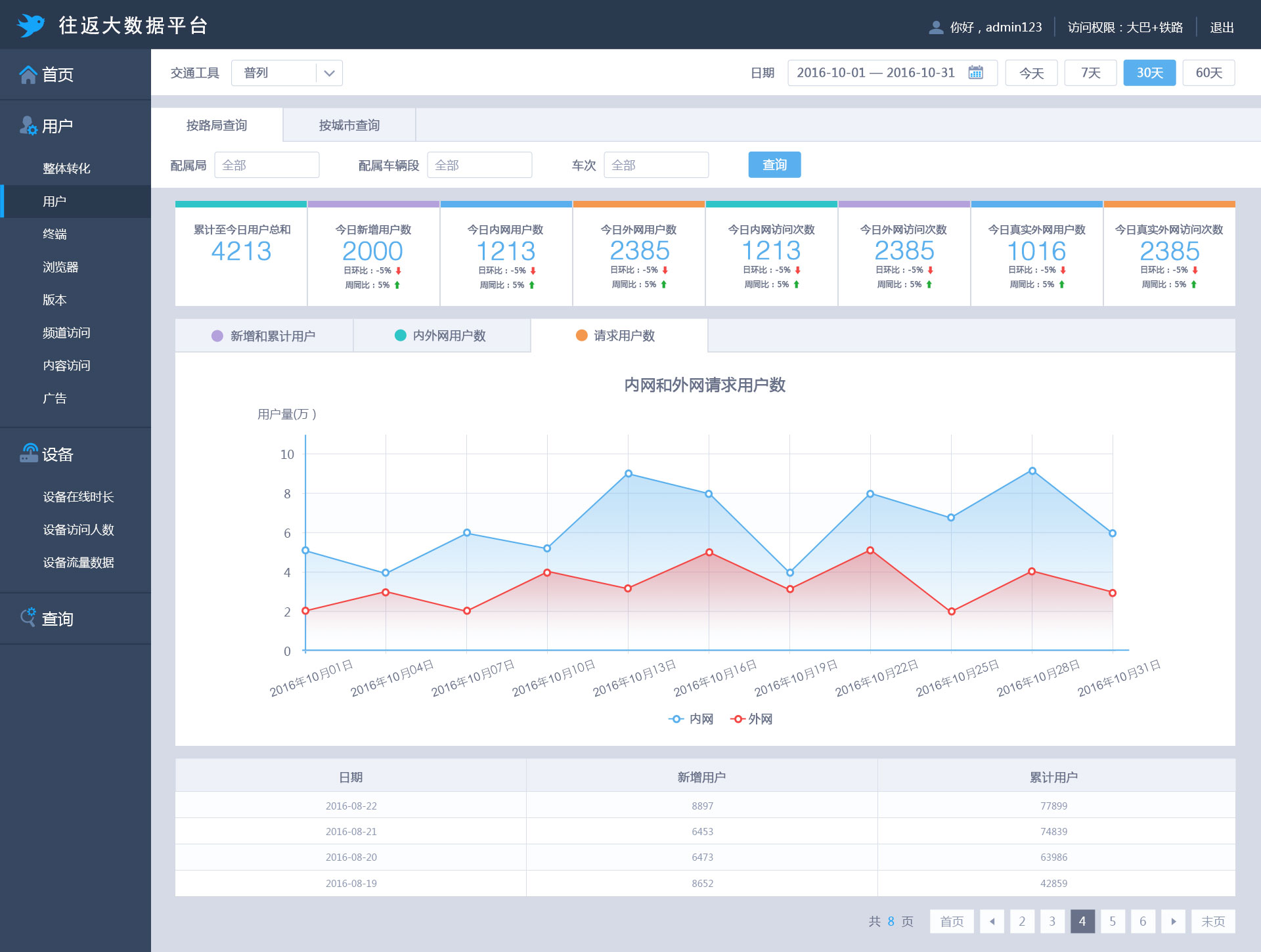
Task: Expand the 交通工具 dropdown arrow
Action: (330, 73)
